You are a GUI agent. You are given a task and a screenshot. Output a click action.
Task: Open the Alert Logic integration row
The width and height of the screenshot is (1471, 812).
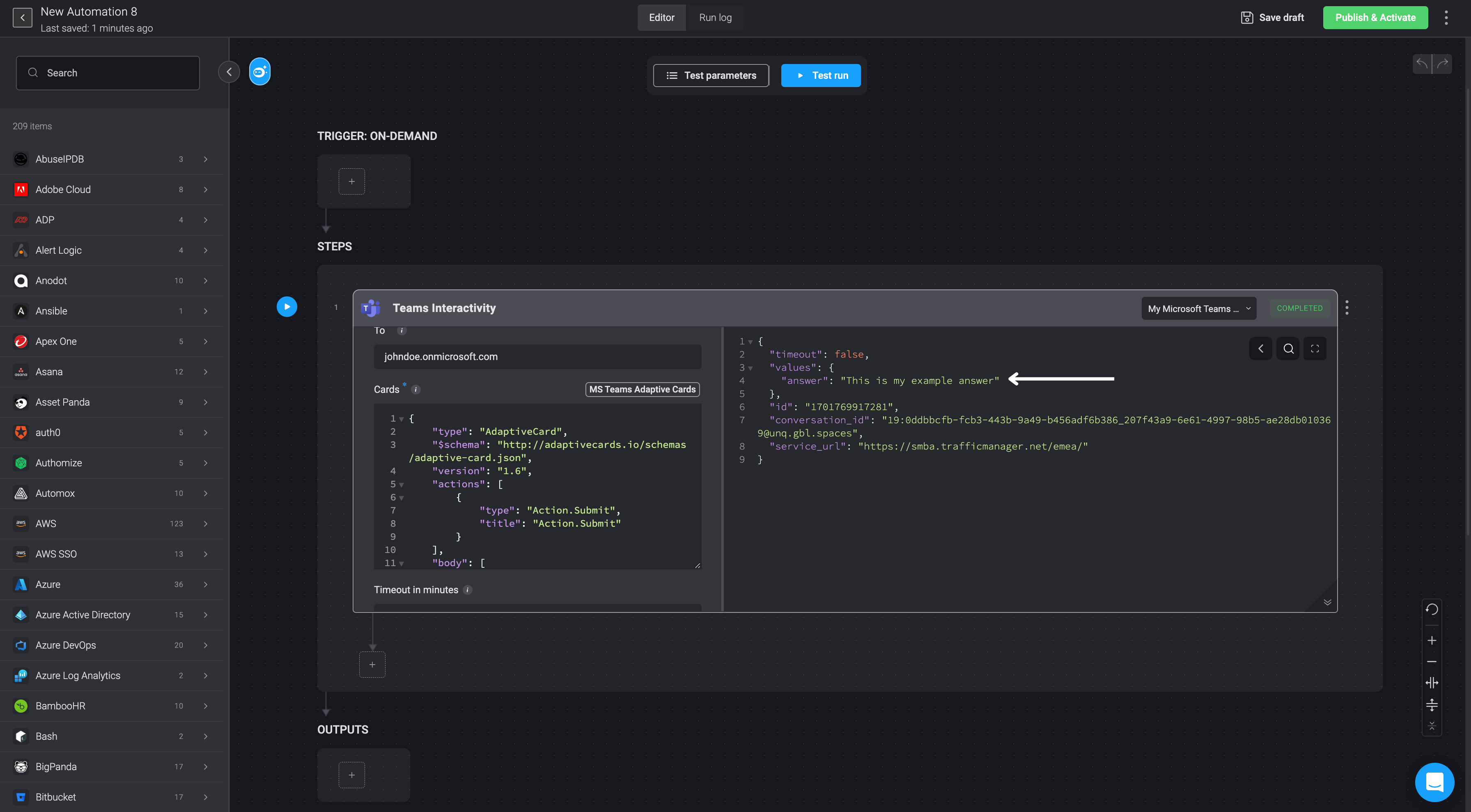tap(111, 251)
